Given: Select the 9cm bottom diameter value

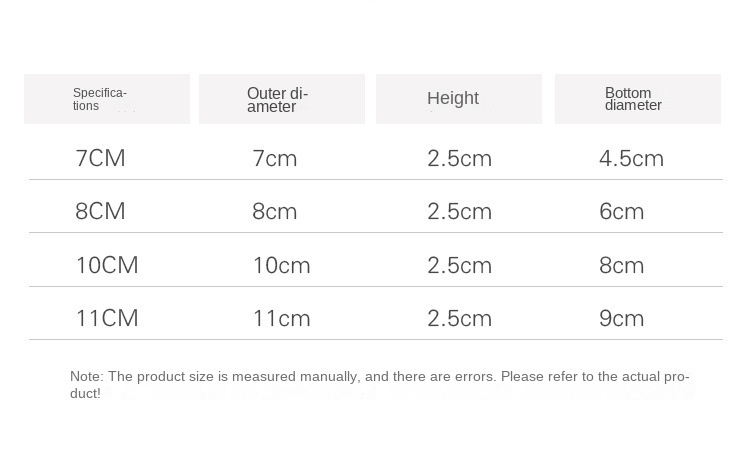Looking at the screenshot, I should tap(621, 318).
